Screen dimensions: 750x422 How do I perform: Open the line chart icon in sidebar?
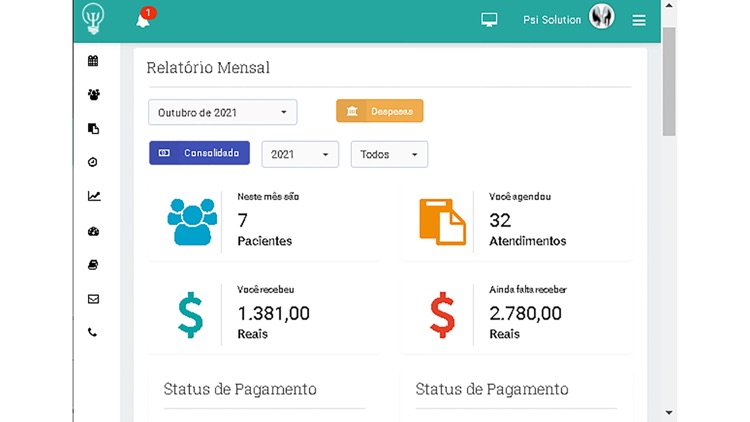[x=94, y=196]
